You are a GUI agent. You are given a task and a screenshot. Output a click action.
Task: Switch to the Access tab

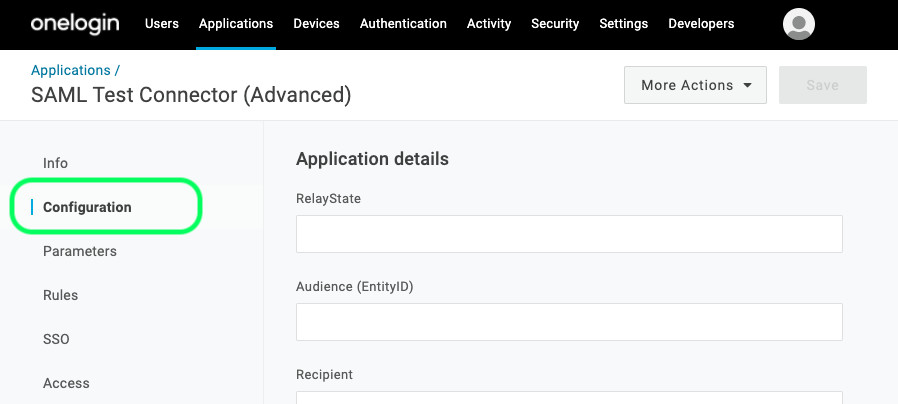(66, 383)
